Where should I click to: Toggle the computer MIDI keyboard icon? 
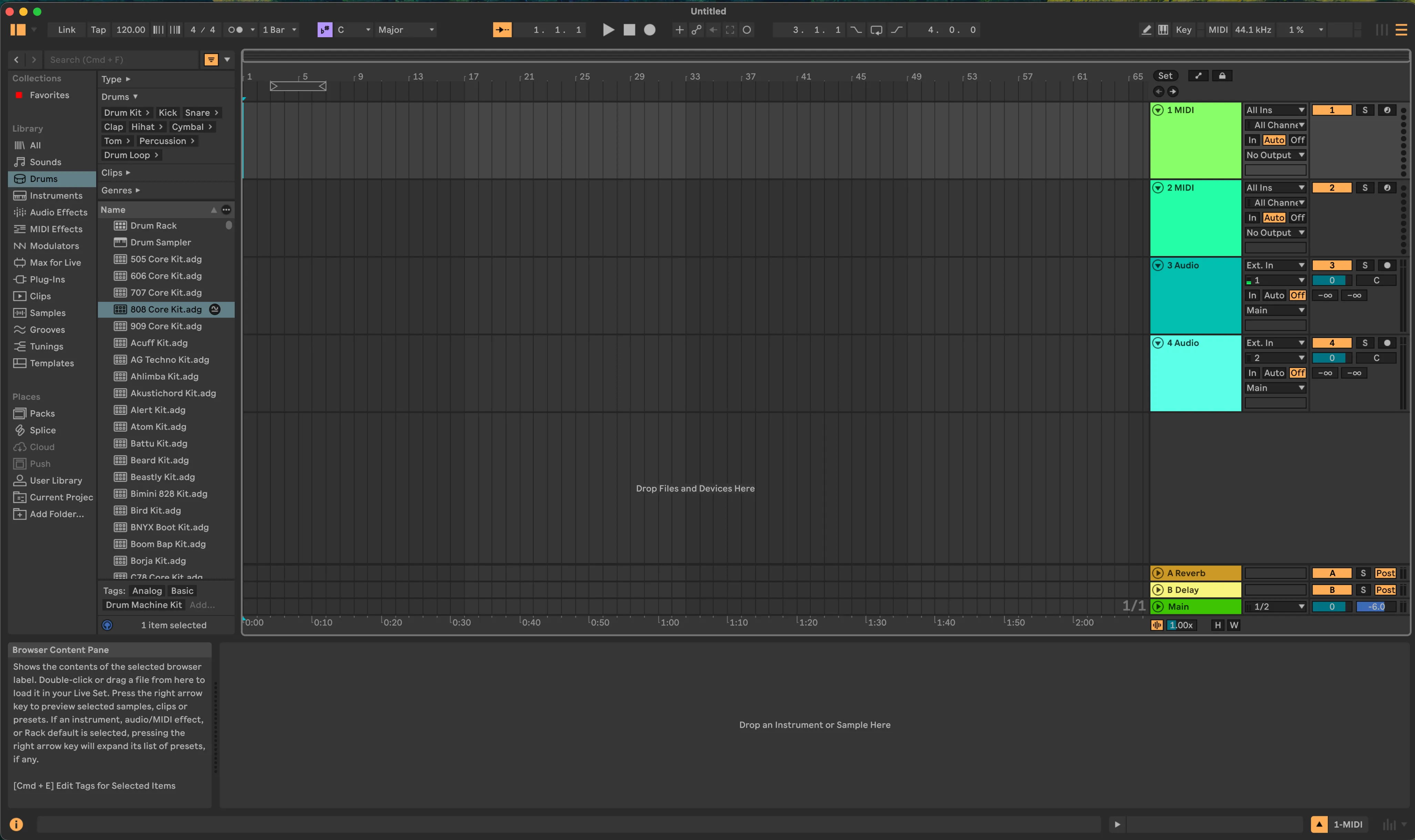[x=1164, y=29]
